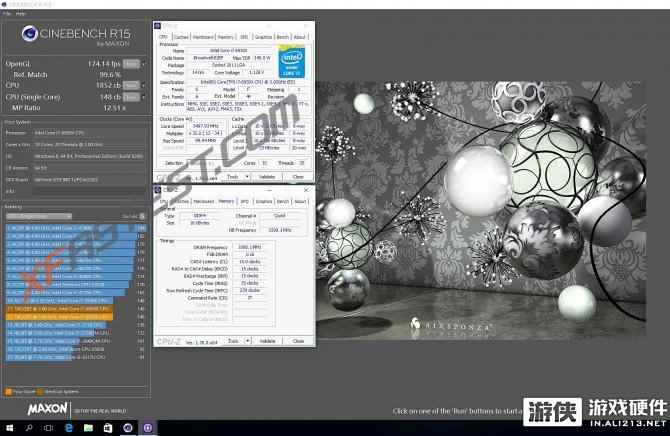Switch to Cinebench via its taskbar icon
Image resolution: width=670 pixels, height=436 pixels.
click(x=127, y=428)
